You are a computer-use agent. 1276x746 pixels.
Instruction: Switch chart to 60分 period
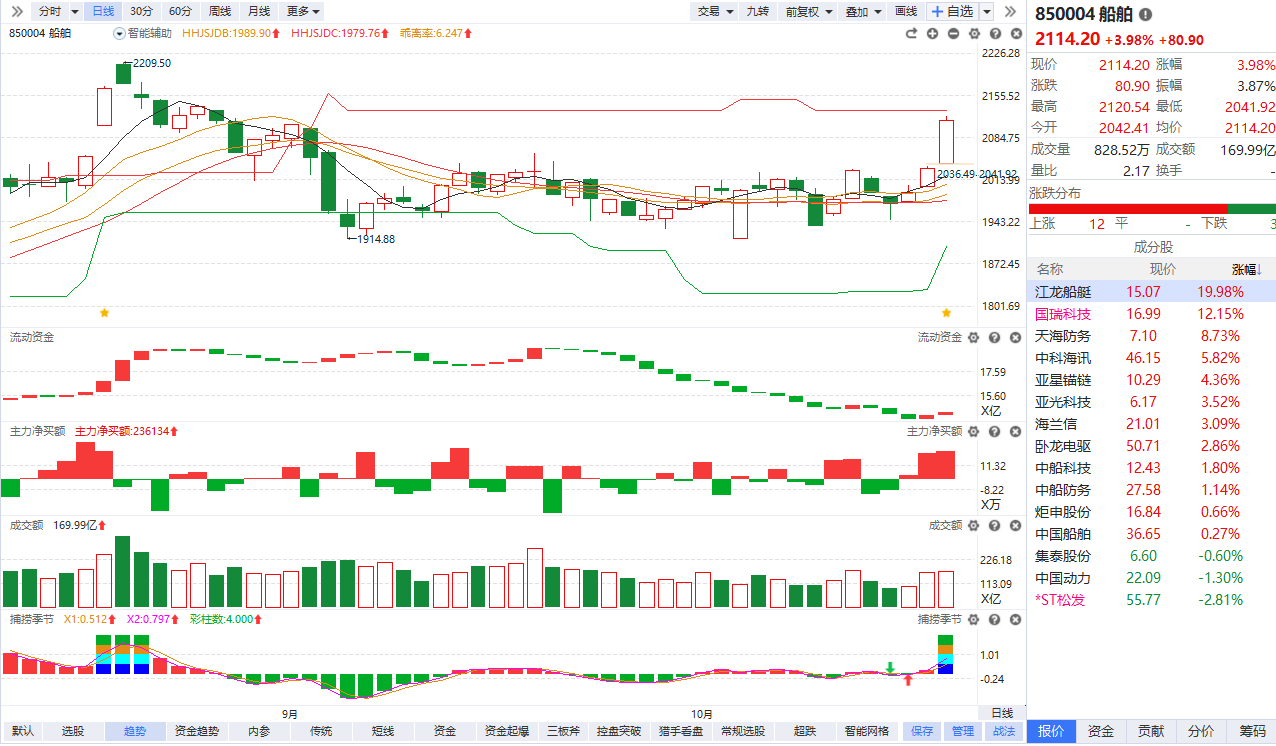point(180,11)
